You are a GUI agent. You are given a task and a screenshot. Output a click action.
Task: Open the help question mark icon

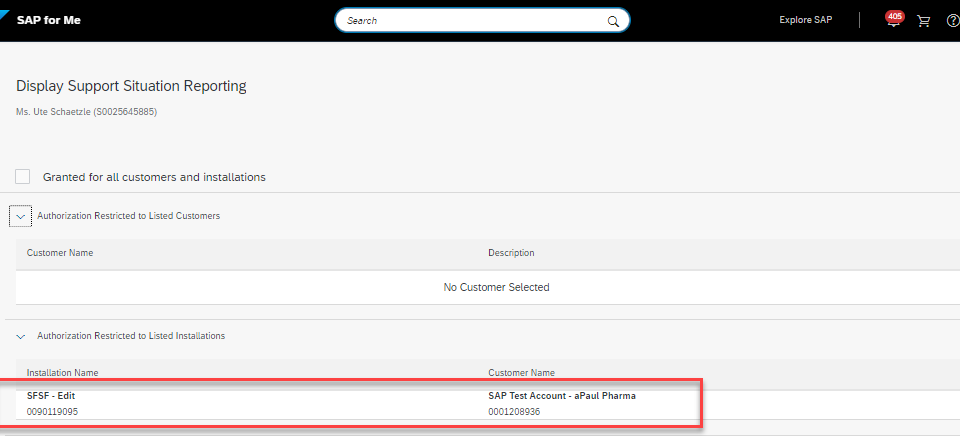point(953,21)
